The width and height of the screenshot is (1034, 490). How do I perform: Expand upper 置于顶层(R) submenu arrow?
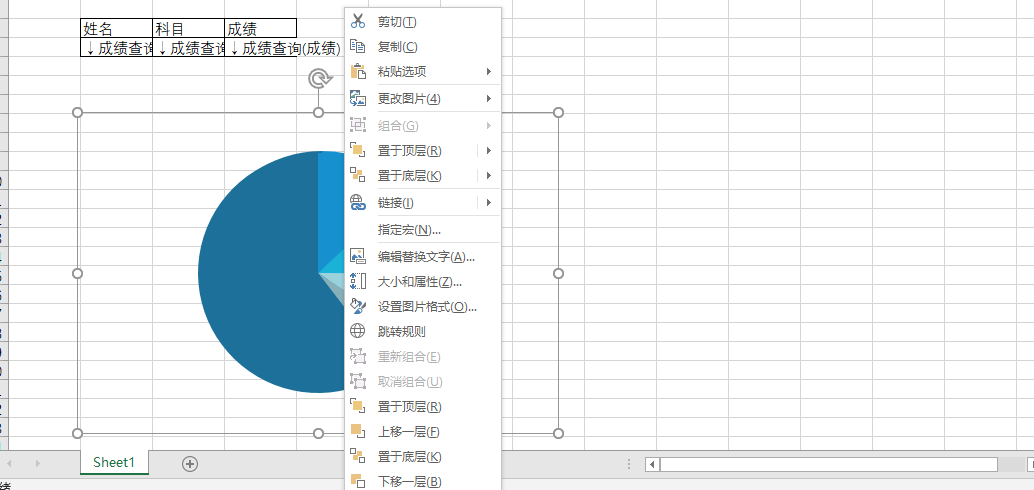[489, 150]
